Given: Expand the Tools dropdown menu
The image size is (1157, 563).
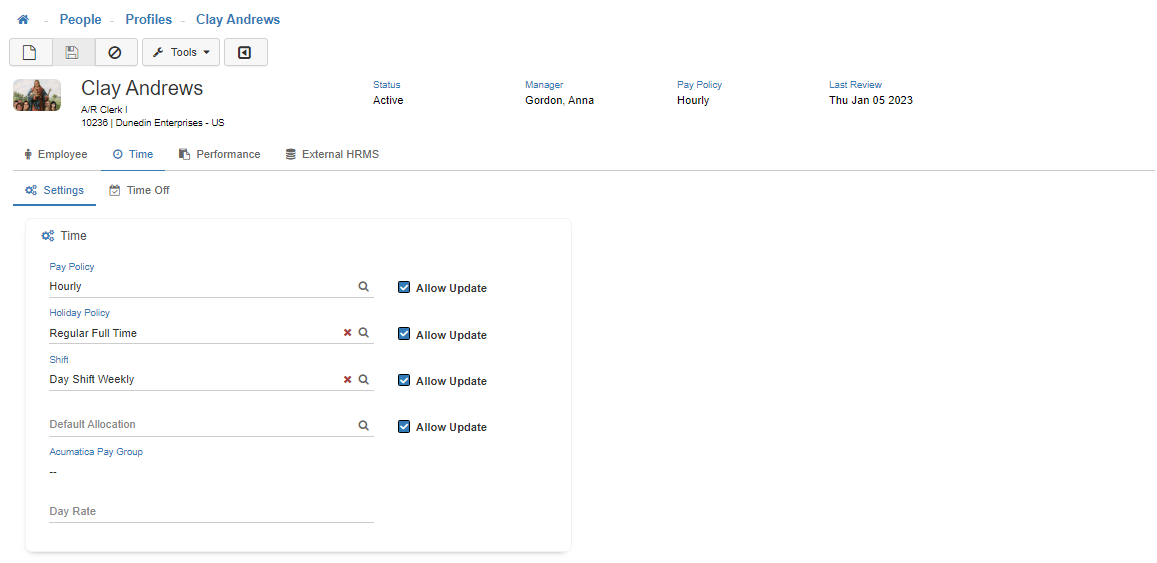Looking at the screenshot, I should (181, 52).
